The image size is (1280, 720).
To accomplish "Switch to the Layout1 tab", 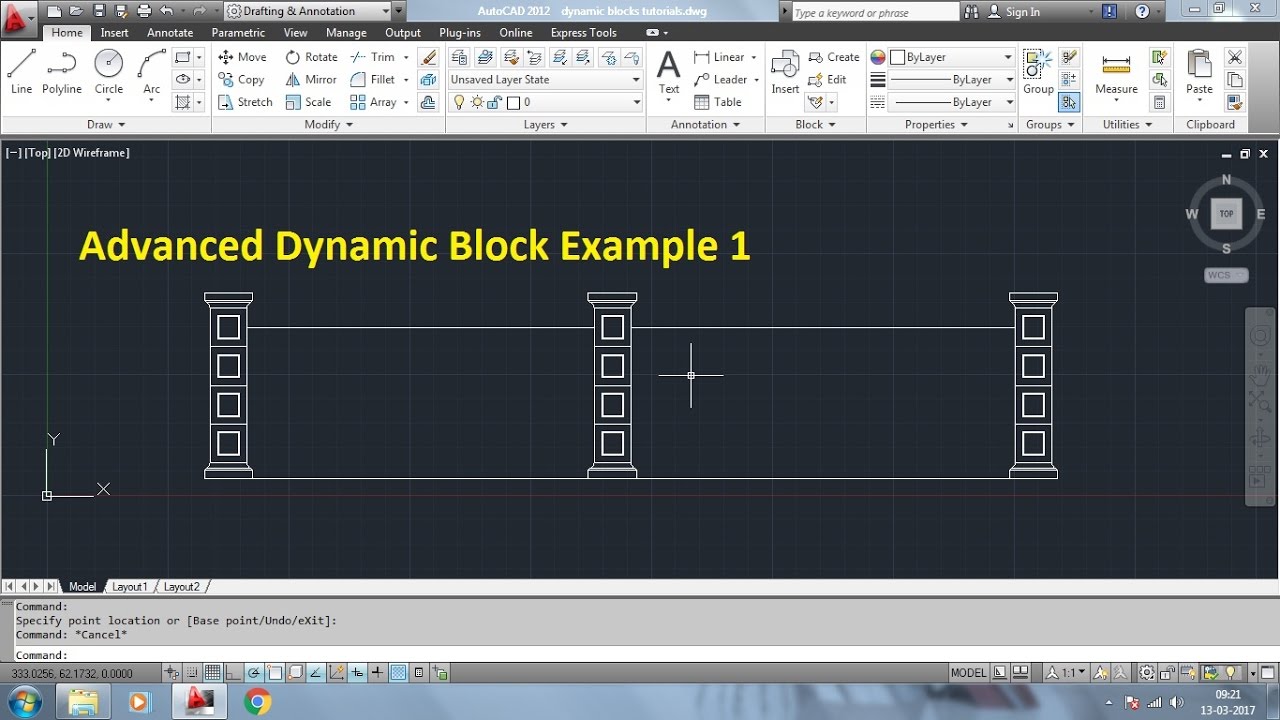I will (129, 587).
